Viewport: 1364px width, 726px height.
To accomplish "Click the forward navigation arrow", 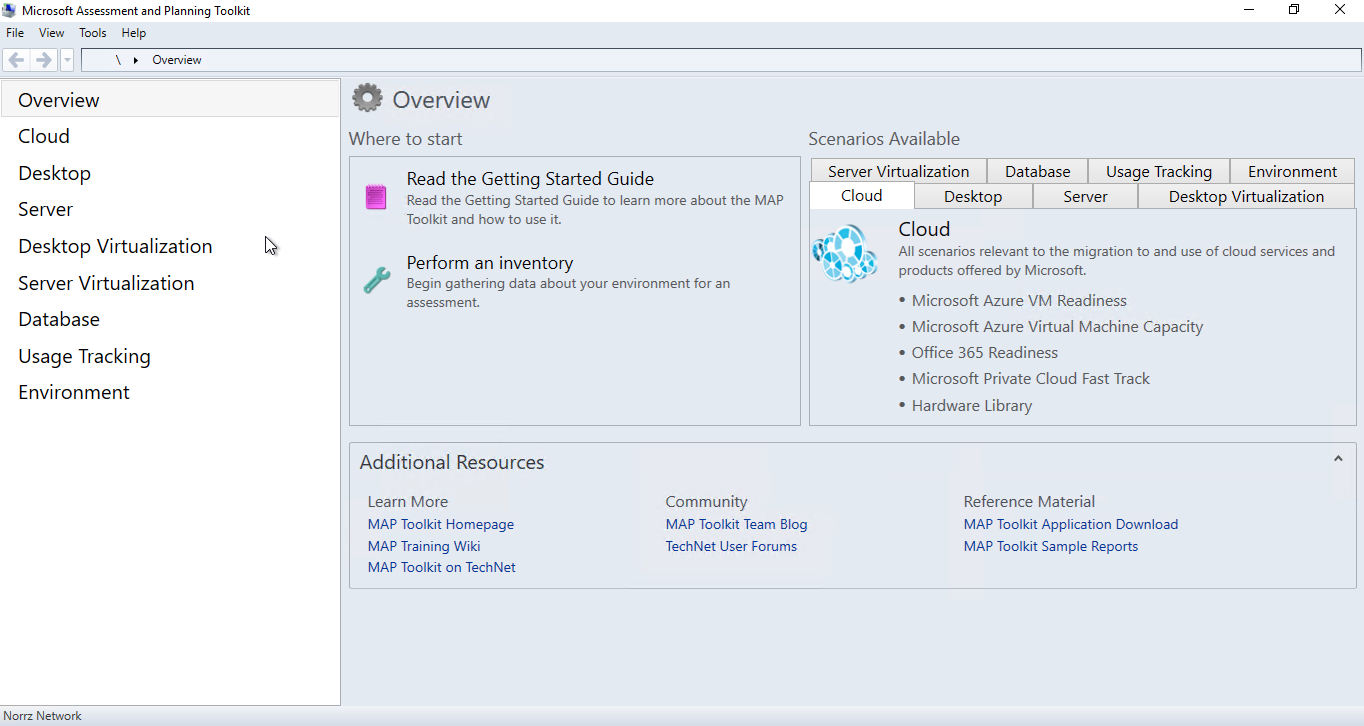I will 43,60.
